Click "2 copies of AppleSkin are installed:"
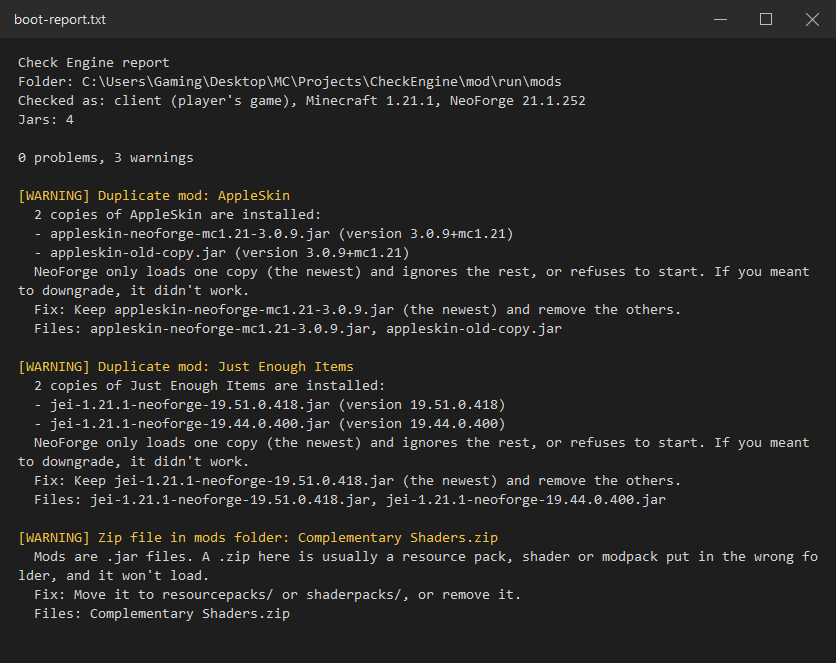This screenshot has width=836, height=663. pos(178,215)
